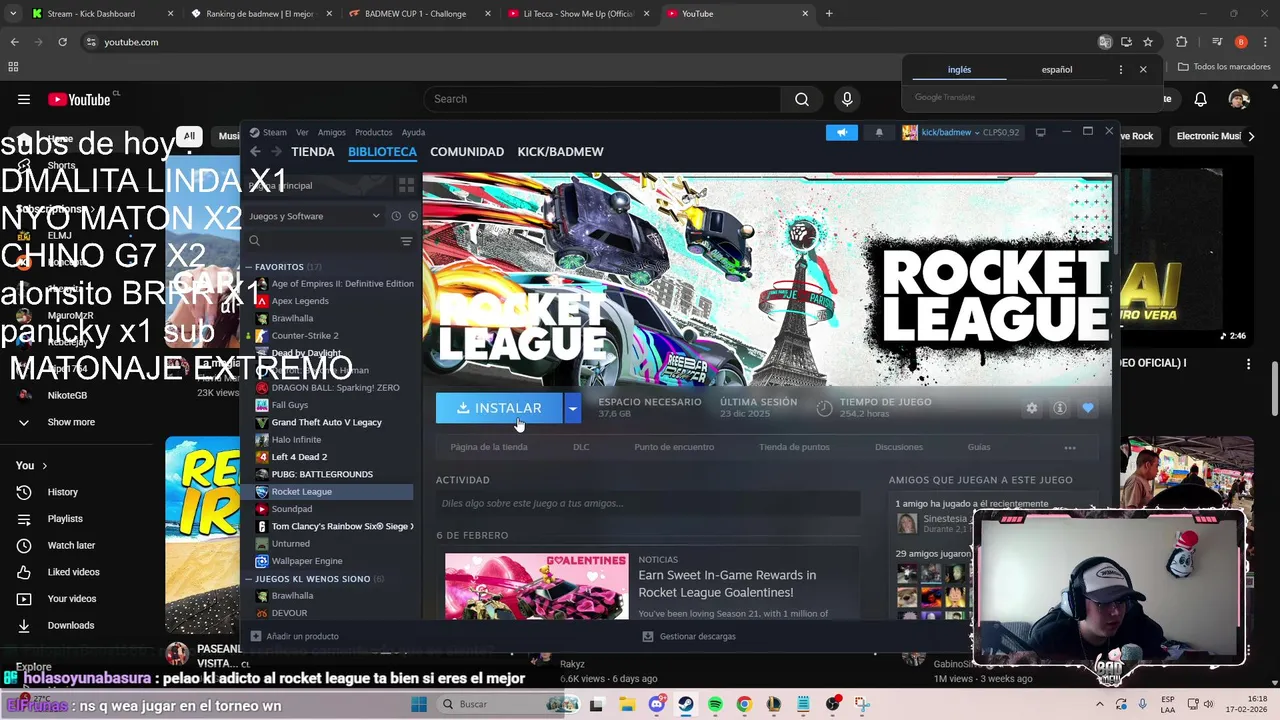This screenshot has width=1280, height=720.
Task: Open the Juegos y Software filter dropdown
Action: pyautogui.click(x=314, y=216)
